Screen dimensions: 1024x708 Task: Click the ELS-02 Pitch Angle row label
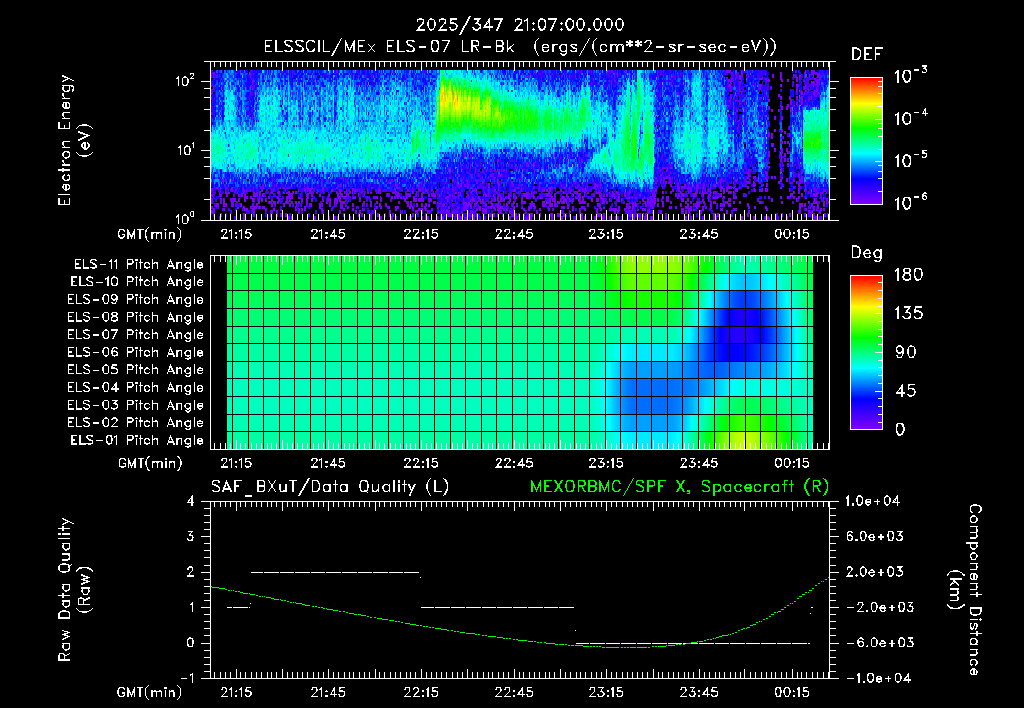tap(135, 423)
